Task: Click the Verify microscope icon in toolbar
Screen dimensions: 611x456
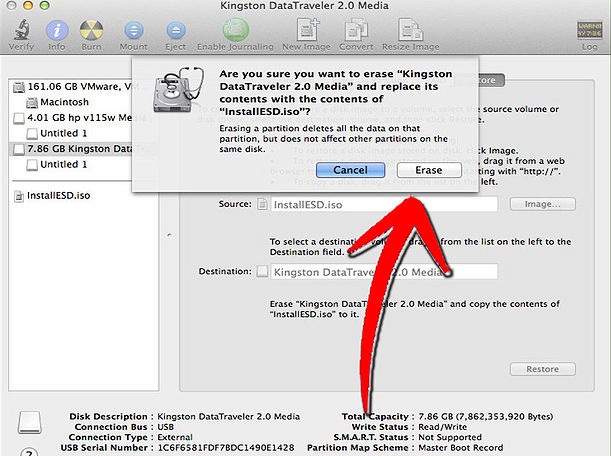Action: pos(21,30)
